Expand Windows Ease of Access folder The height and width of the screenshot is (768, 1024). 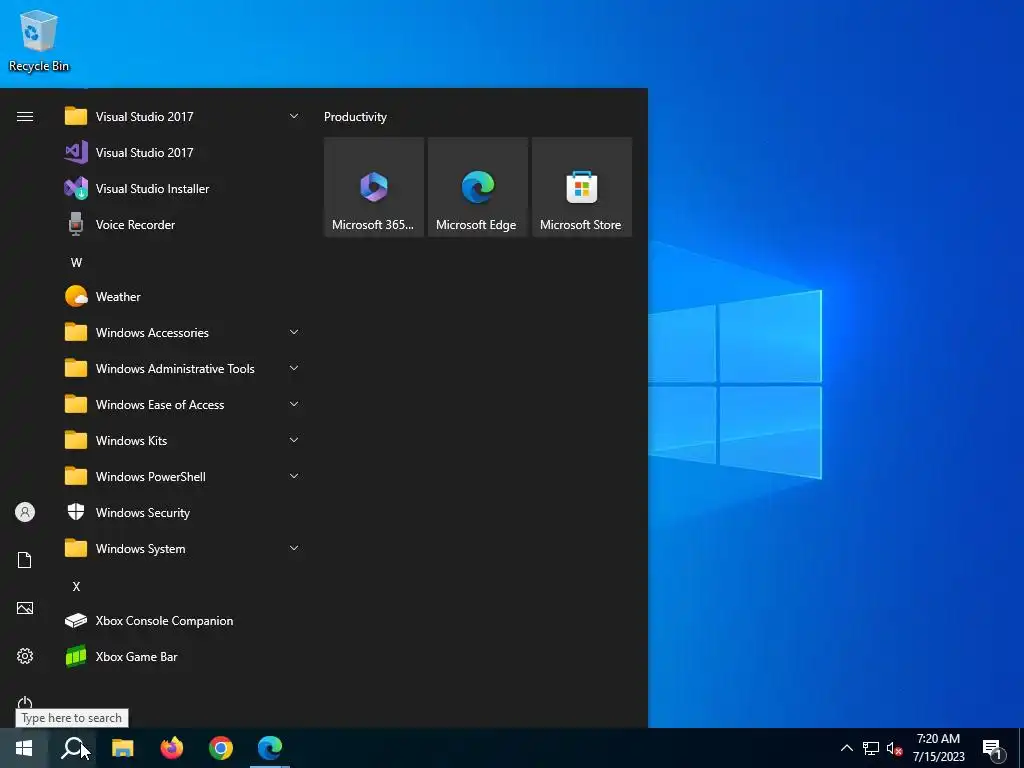[x=181, y=404]
